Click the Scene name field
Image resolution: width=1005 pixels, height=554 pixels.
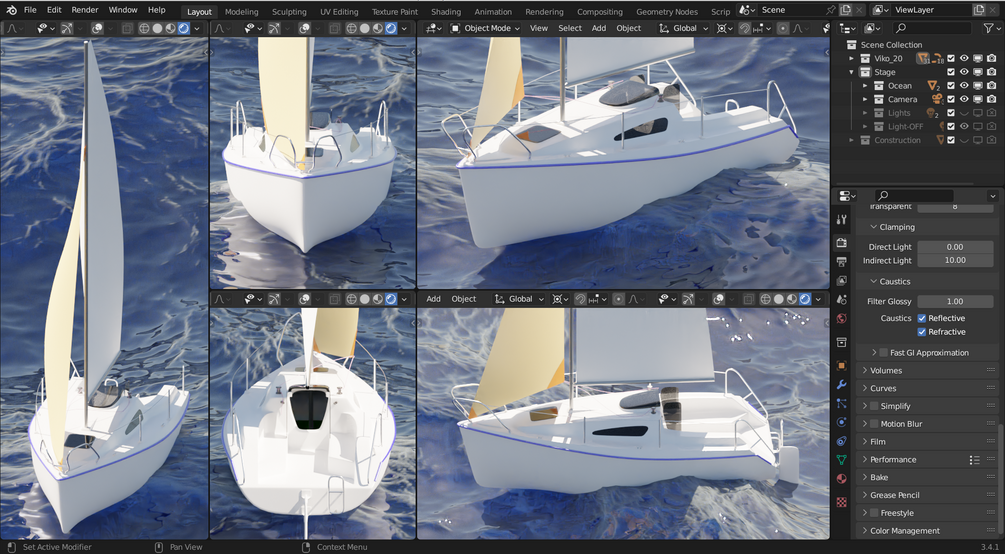pos(791,10)
